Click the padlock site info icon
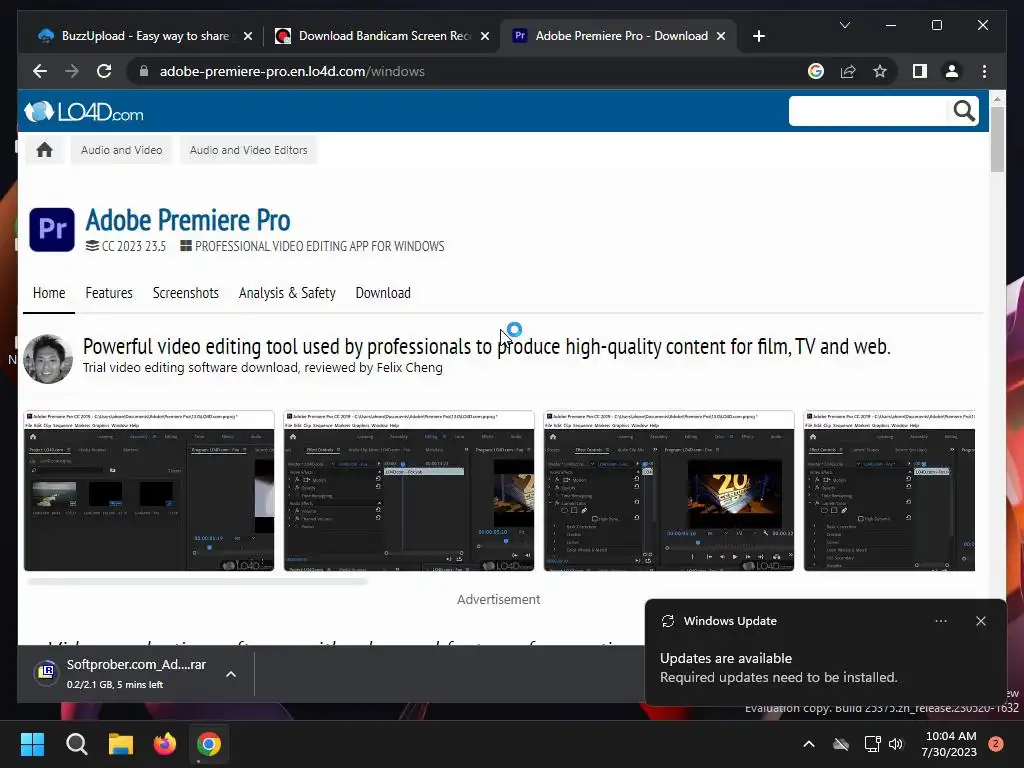 [x=144, y=71]
